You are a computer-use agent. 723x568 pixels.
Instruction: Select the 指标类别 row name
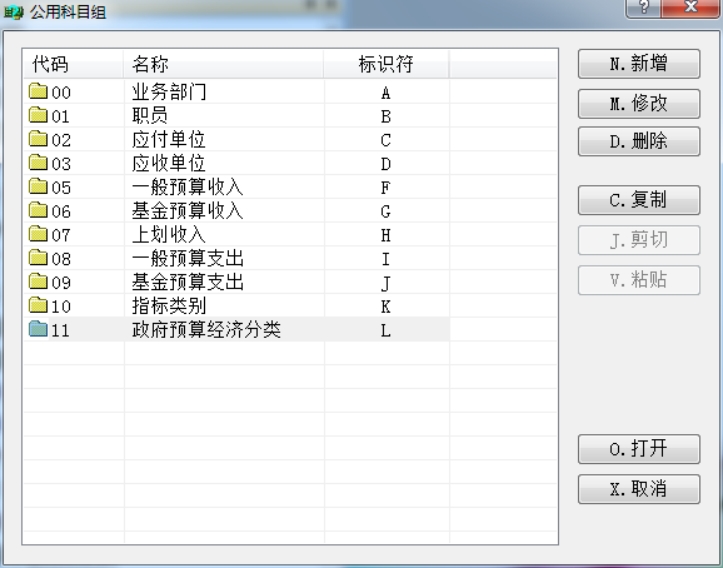pos(169,306)
